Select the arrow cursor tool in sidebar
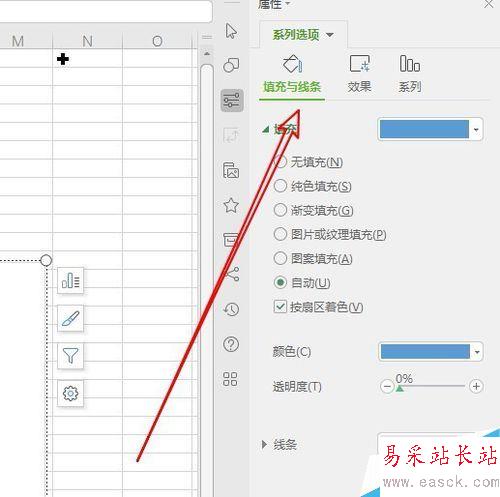 (231, 31)
